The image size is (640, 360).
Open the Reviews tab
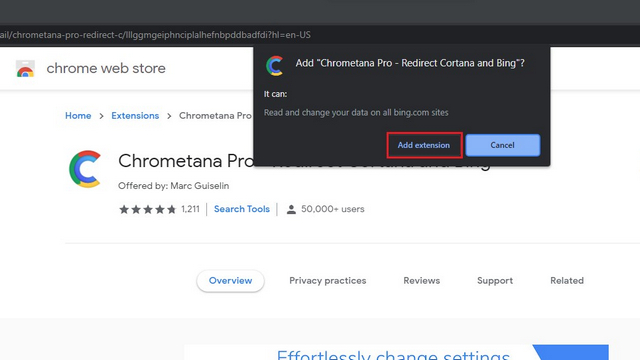(x=422, y=281)
